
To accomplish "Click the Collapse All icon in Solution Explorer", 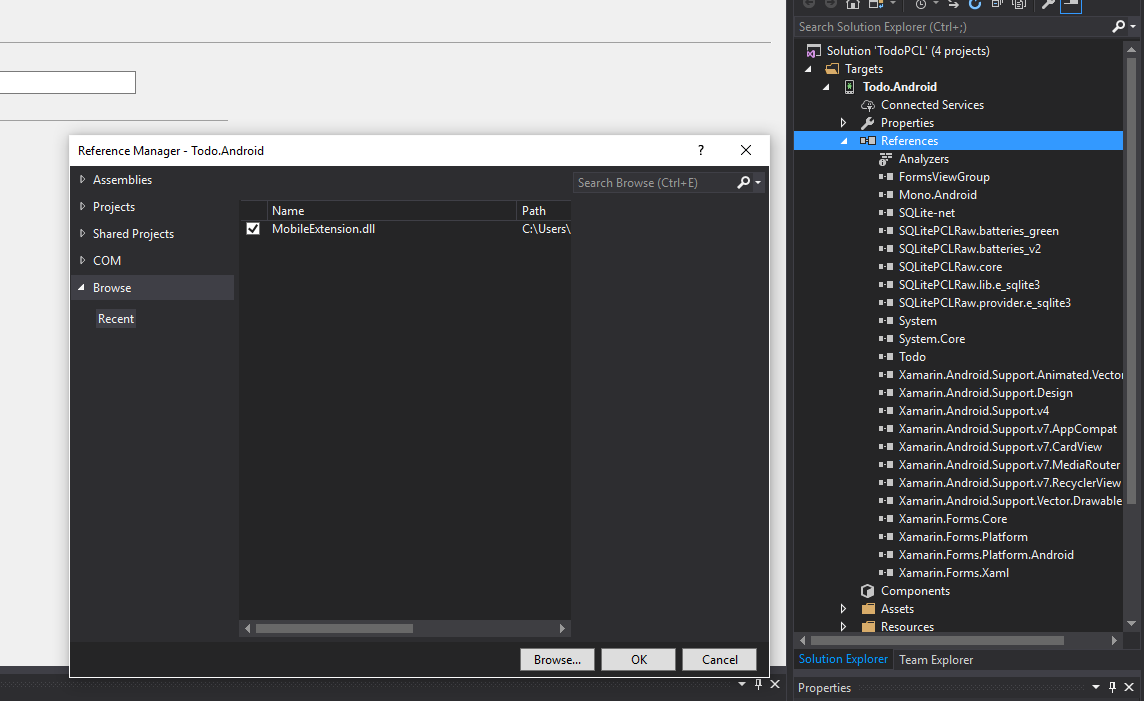I will click(x=997, y=4).
